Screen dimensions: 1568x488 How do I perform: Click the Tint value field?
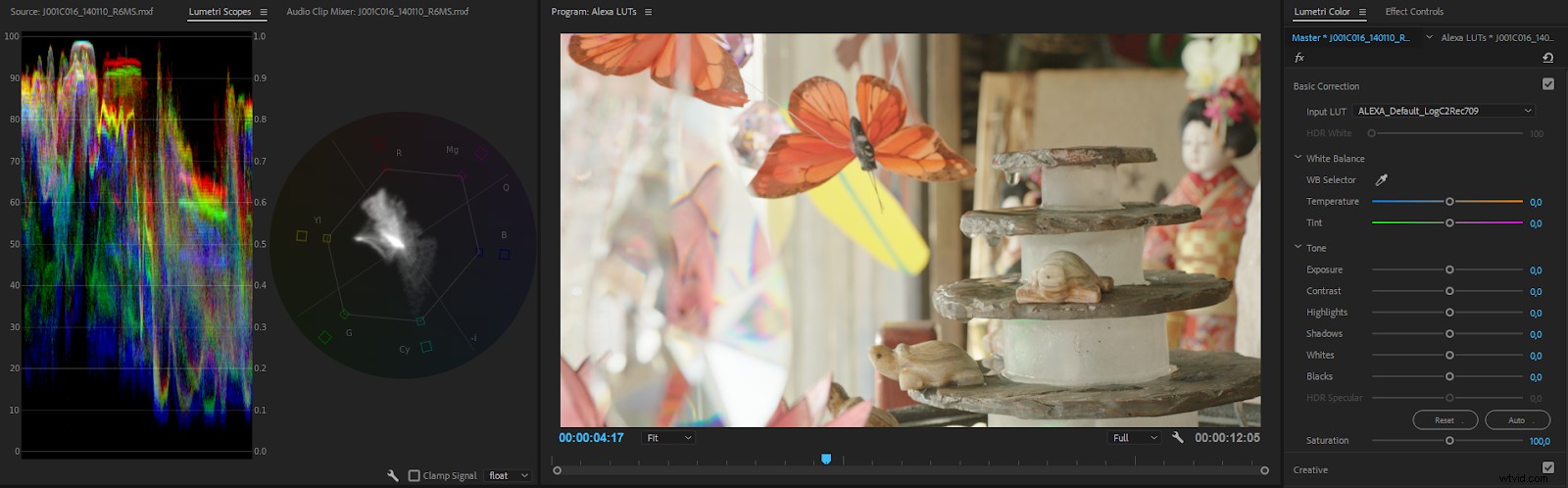(1536, 223)
